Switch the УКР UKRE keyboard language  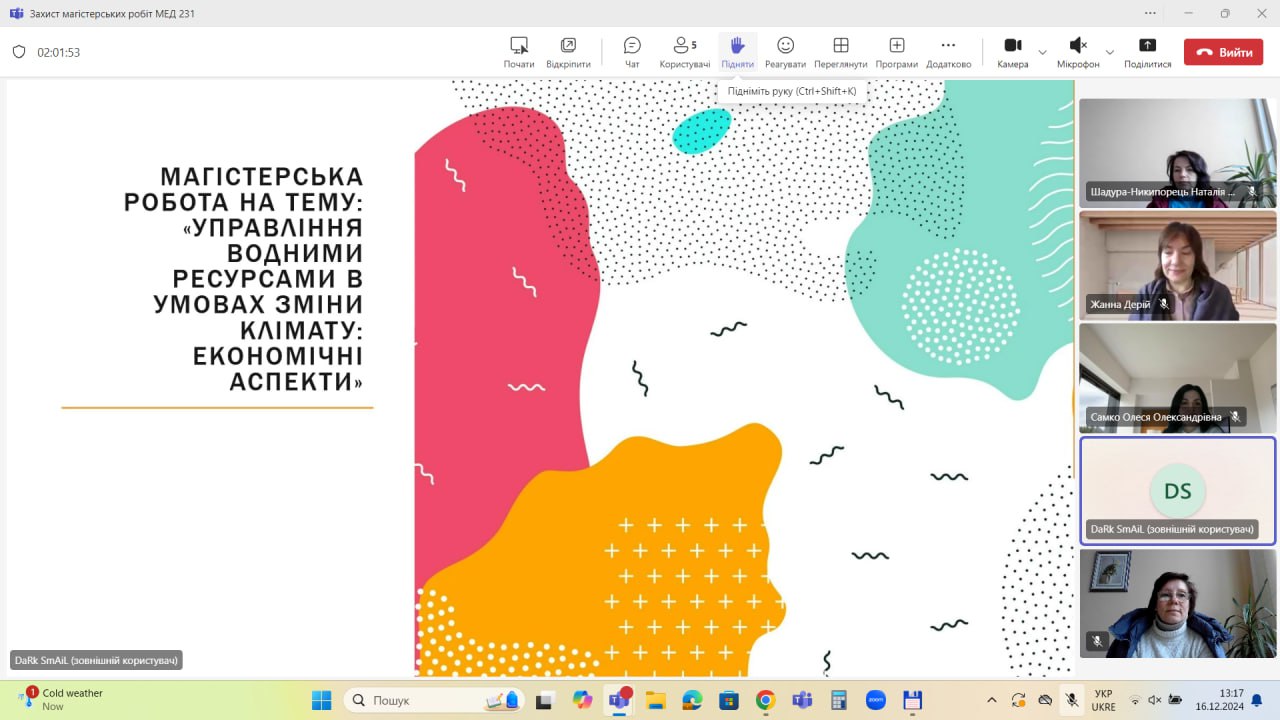(x=1103, y=700)
